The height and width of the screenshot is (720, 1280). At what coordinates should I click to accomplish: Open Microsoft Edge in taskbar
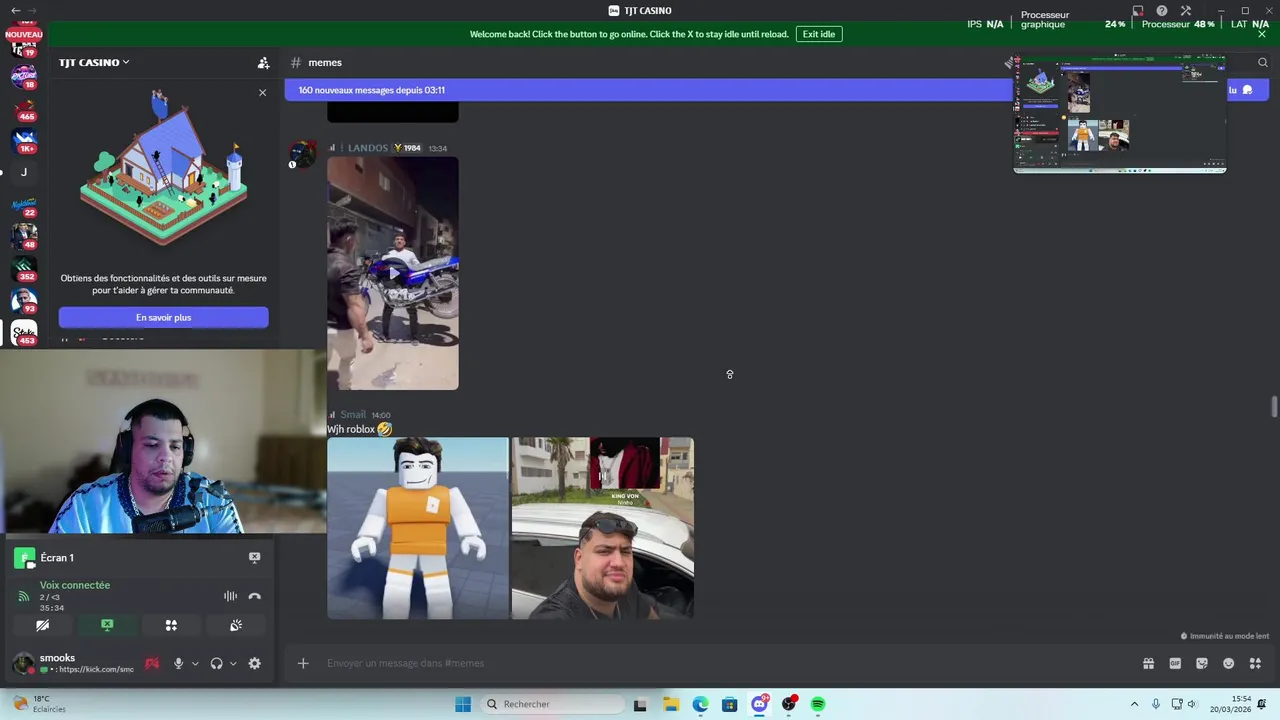[700, 704]
